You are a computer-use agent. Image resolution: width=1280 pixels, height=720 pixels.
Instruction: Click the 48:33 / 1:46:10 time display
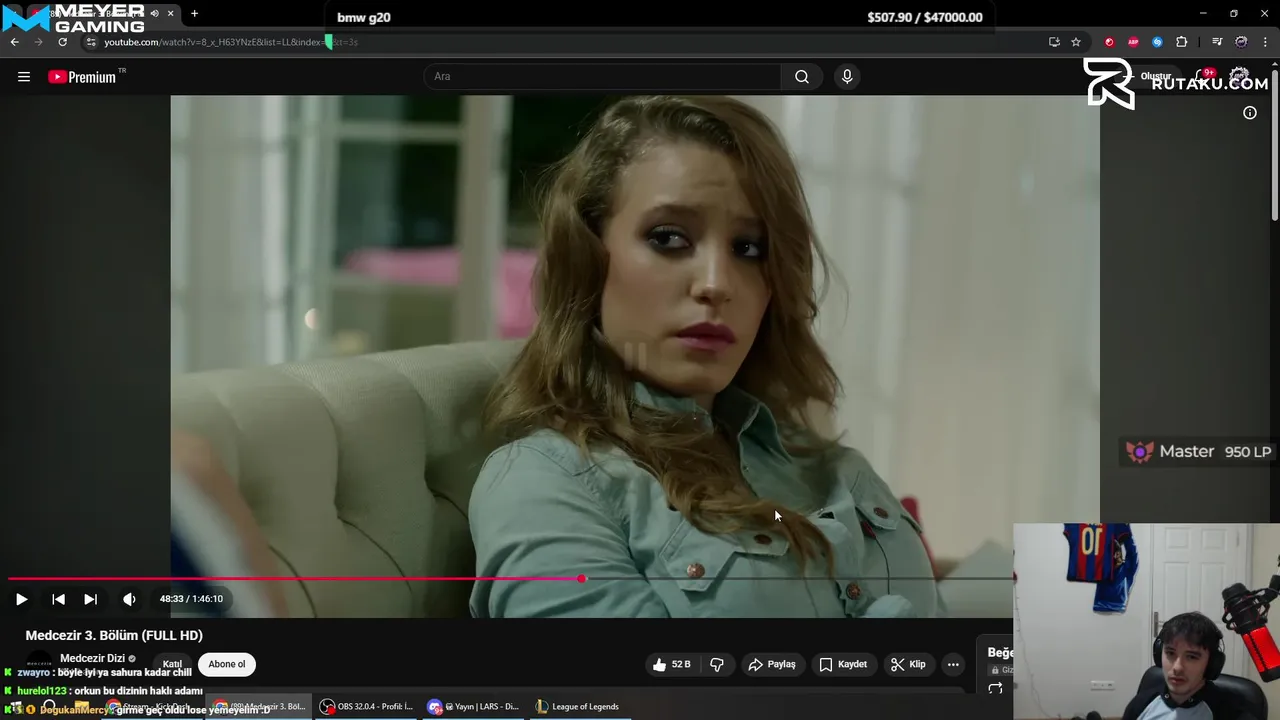(191, 599)
